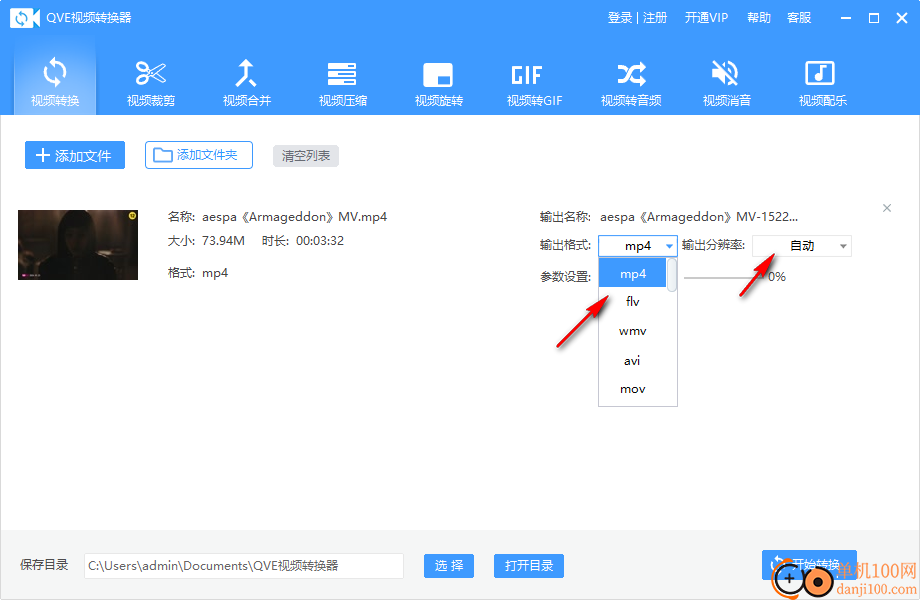
Task: Open the 视频合并 merge tool
Action: [246, 81]
